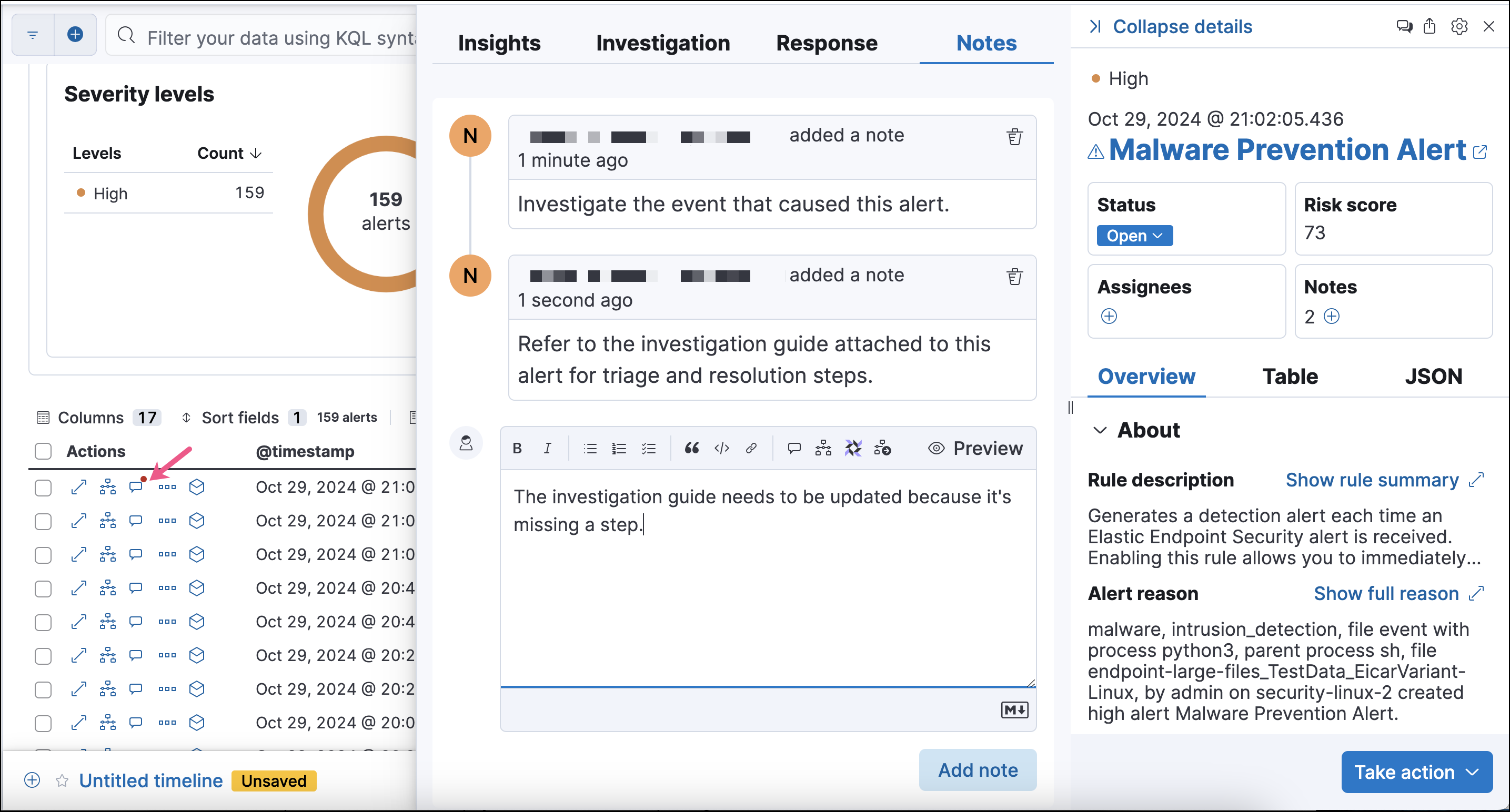Click the block quote icon
Viewport: 1510px width, 812px height.
click(691, 449)
